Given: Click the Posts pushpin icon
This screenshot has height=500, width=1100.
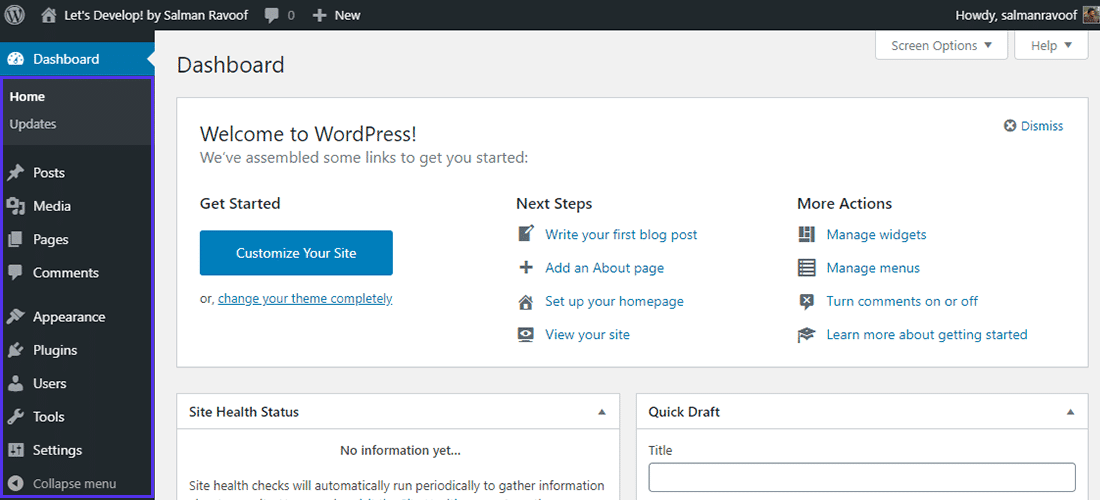Looking at the screenshot, I should [15, 173].
